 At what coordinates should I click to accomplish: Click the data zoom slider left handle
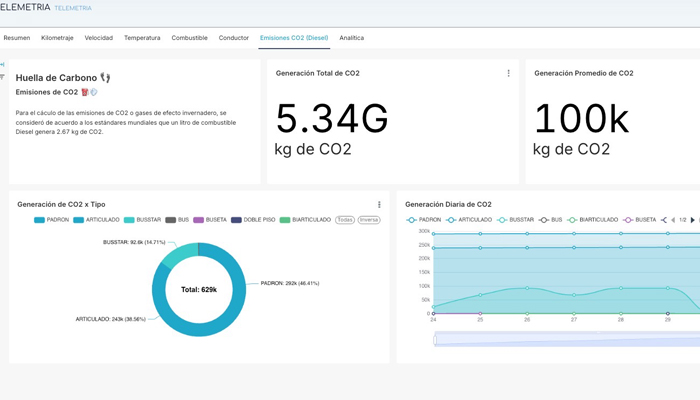point(435,340)
